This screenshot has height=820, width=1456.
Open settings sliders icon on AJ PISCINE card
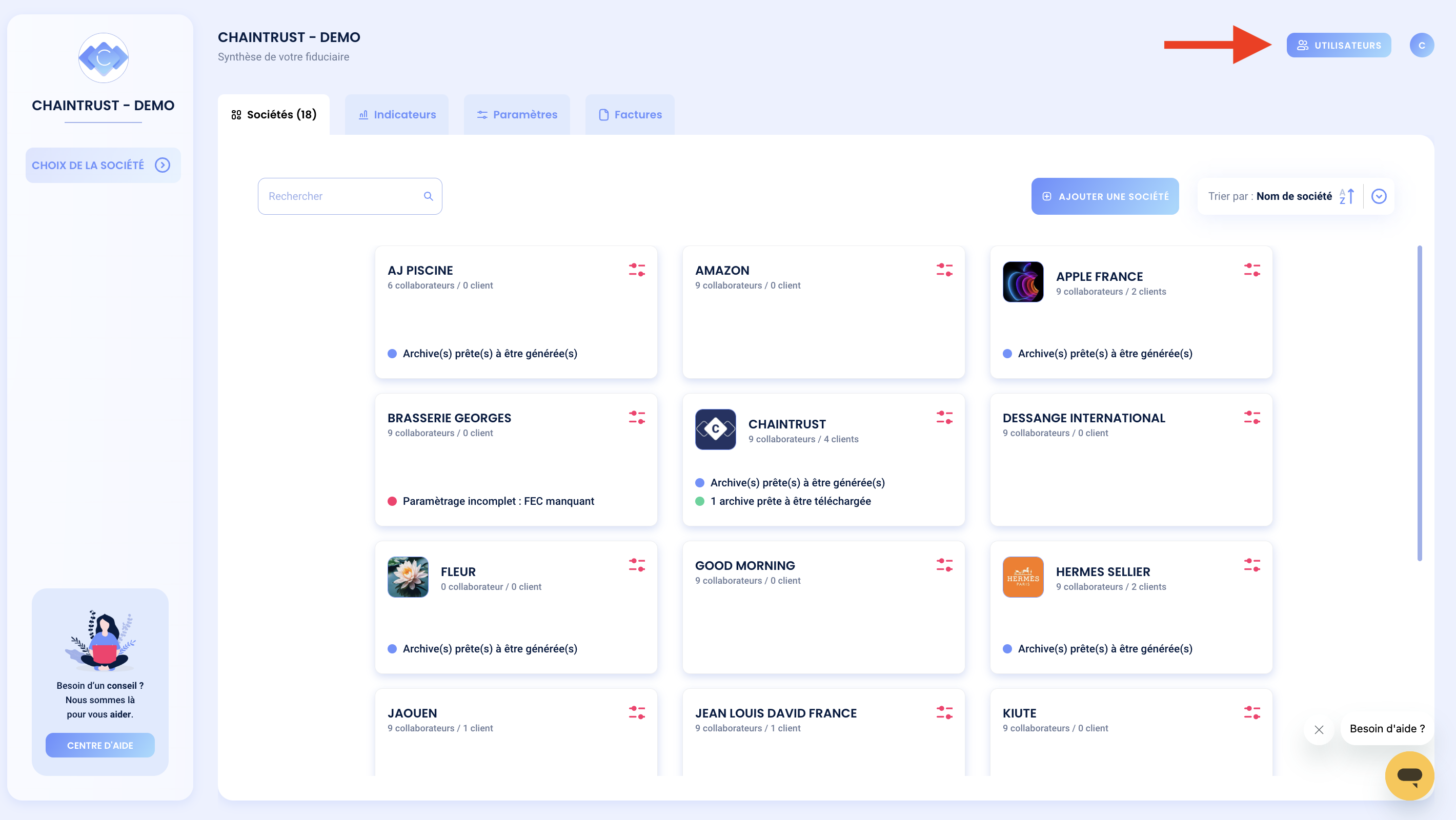[x=636, y=270]
